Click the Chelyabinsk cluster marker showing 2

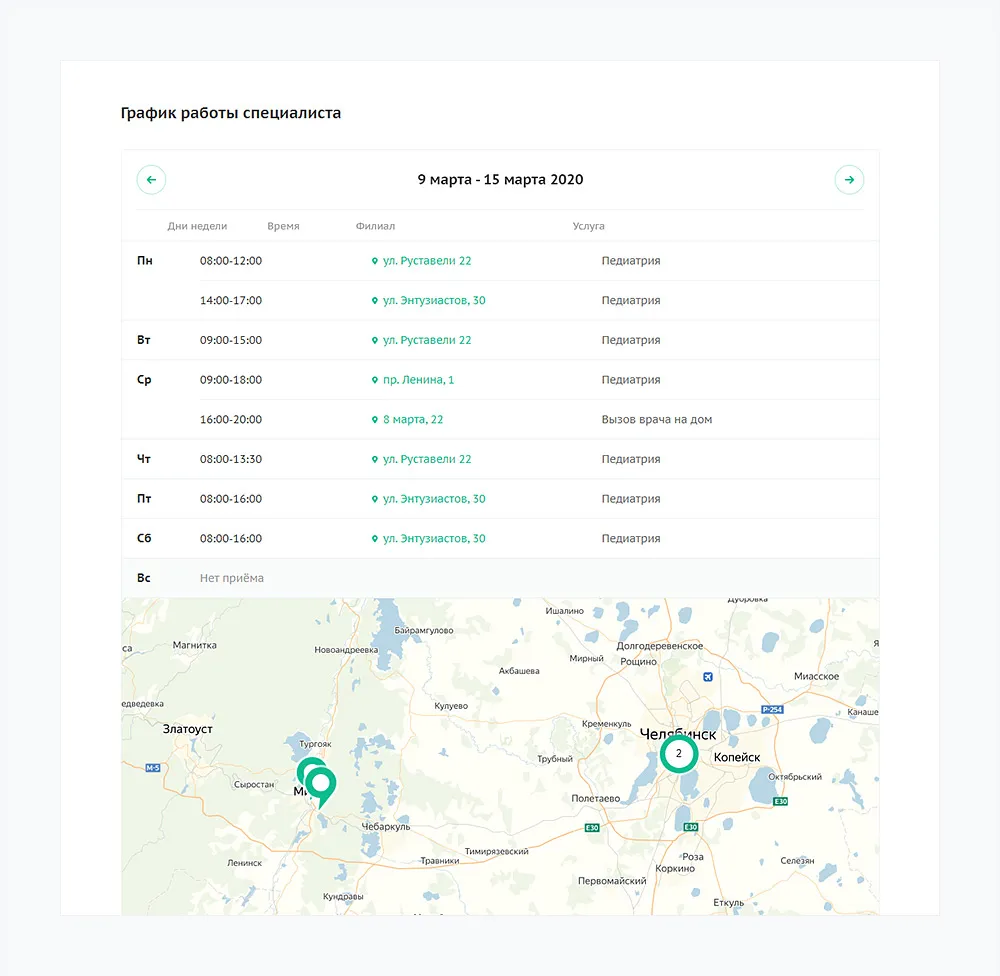click(678, 753)
